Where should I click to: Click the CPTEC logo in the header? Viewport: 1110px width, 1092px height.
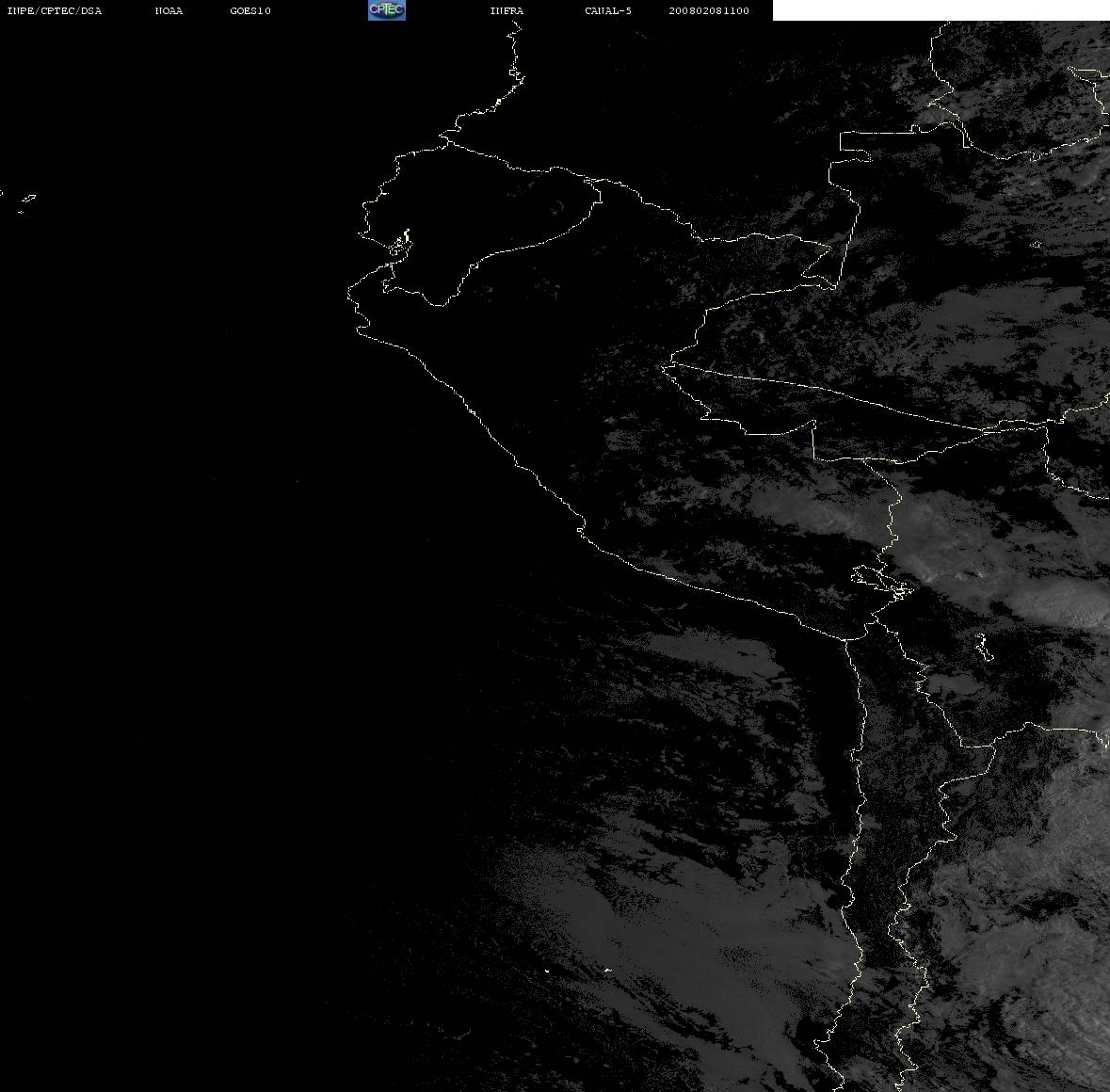(x=387, y=10)
